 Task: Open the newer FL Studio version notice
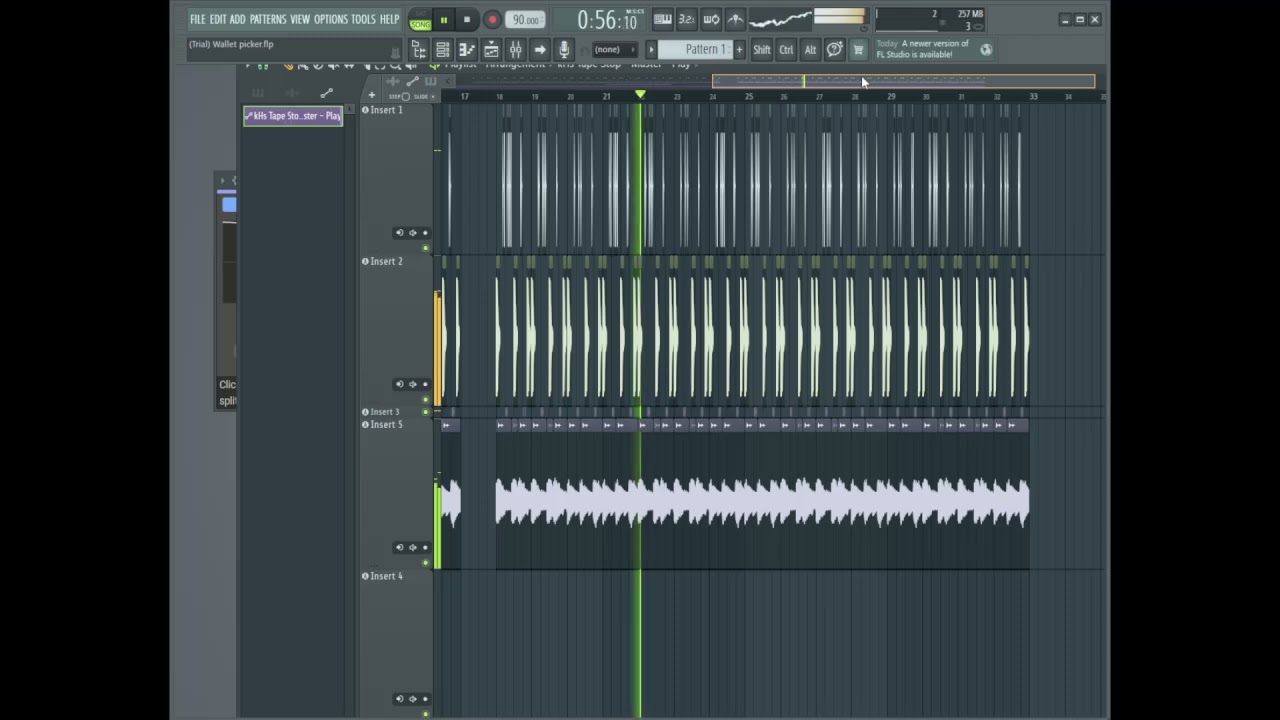coord(923,49)
